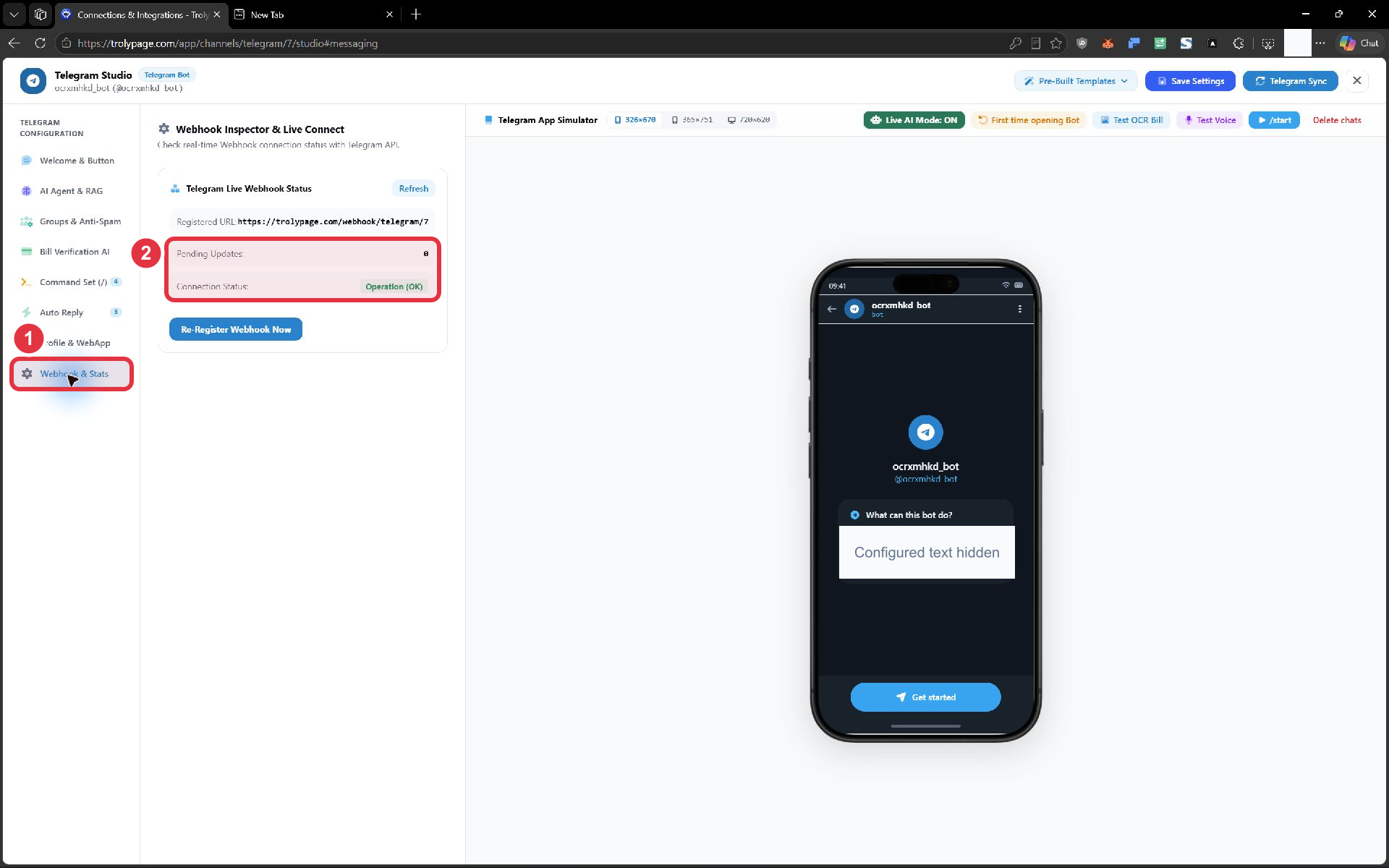The width and height of the screenshot is (1389, 868).
Task: Select 326×670 phone simulator size
Action: tap(635, 120)
